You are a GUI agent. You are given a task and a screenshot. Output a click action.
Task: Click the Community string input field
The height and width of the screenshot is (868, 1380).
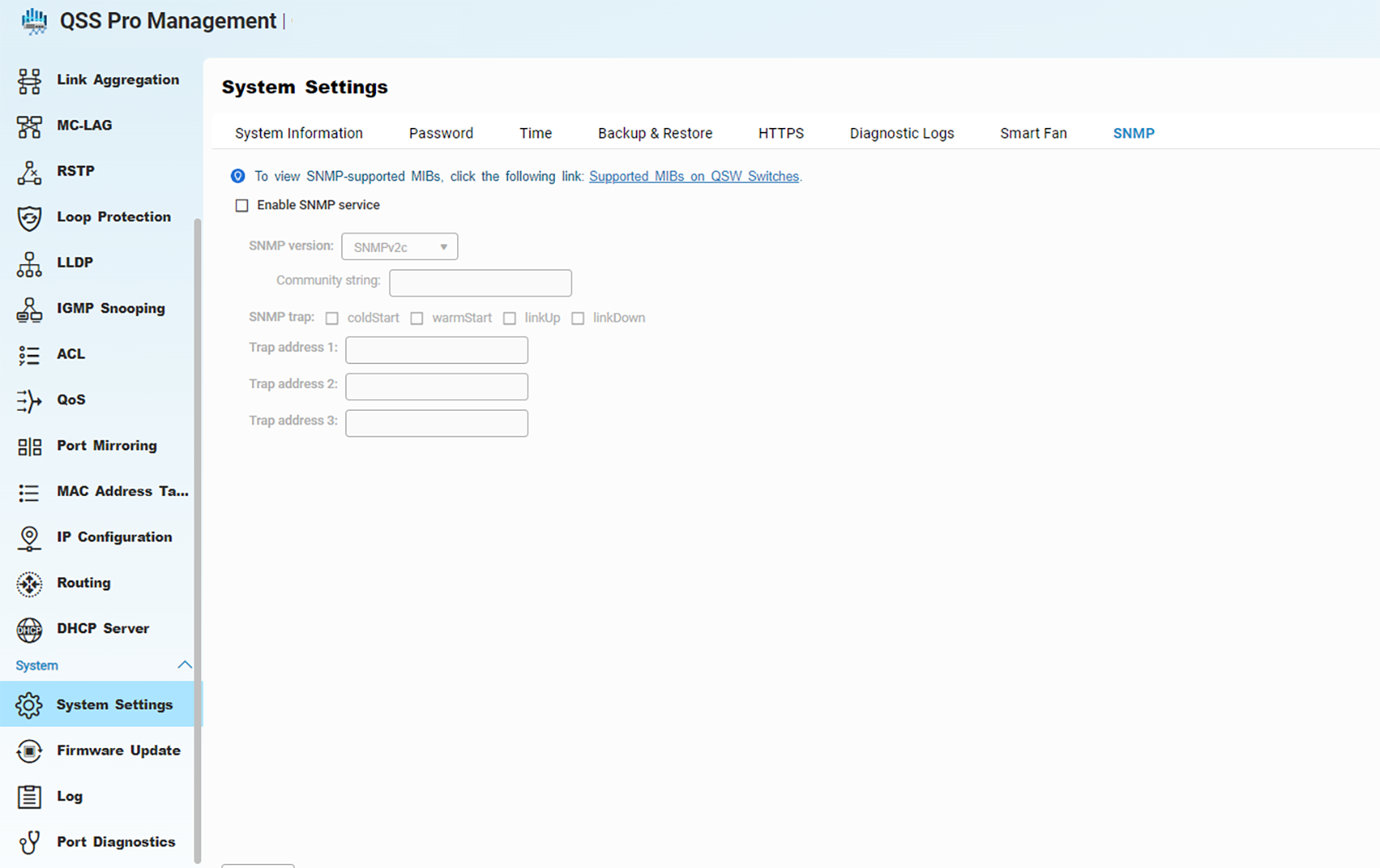(480, 283)
